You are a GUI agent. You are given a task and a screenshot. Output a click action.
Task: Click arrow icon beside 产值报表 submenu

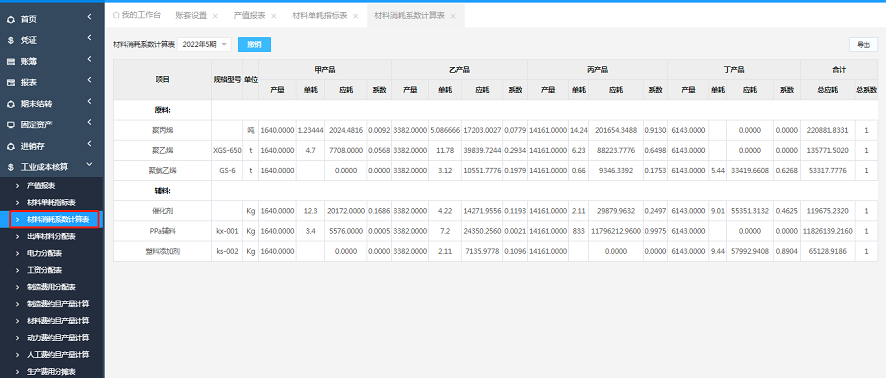click(18, 186)
